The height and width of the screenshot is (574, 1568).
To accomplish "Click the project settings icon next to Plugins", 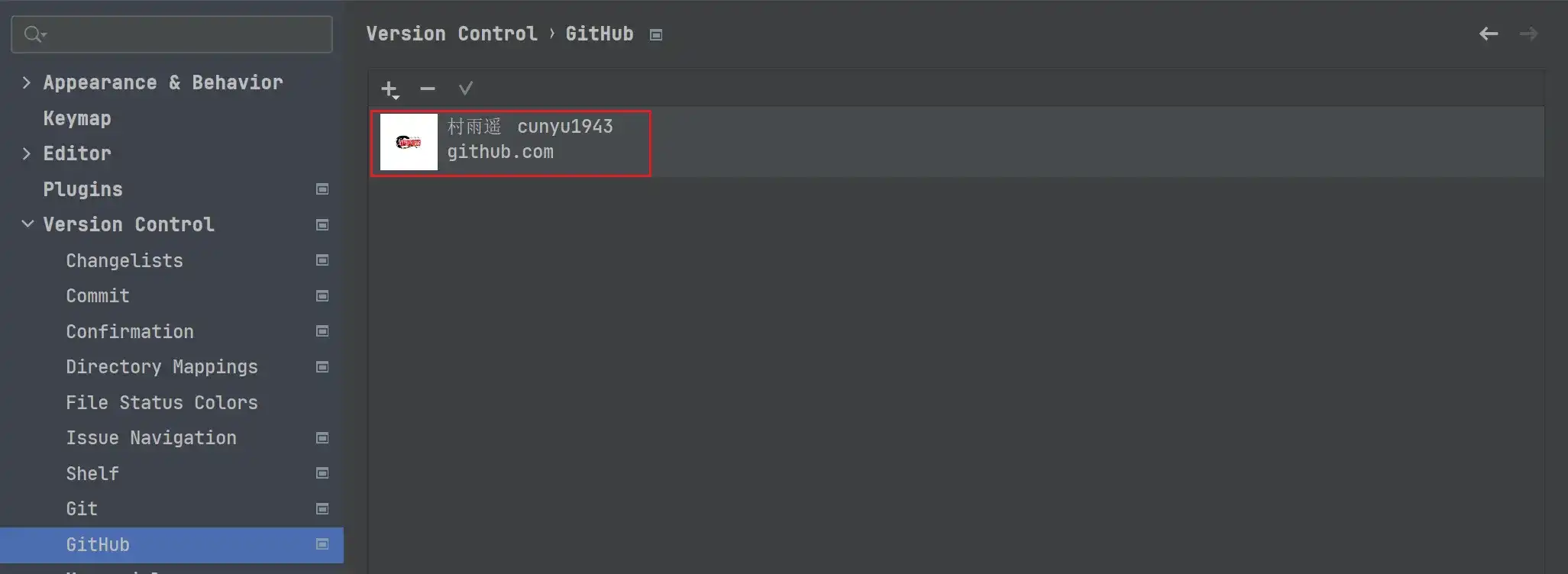I will click(322, 189).
